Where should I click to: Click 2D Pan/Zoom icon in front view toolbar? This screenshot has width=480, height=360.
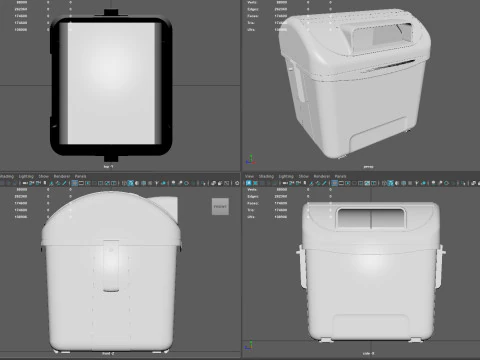tap(58, 183)
